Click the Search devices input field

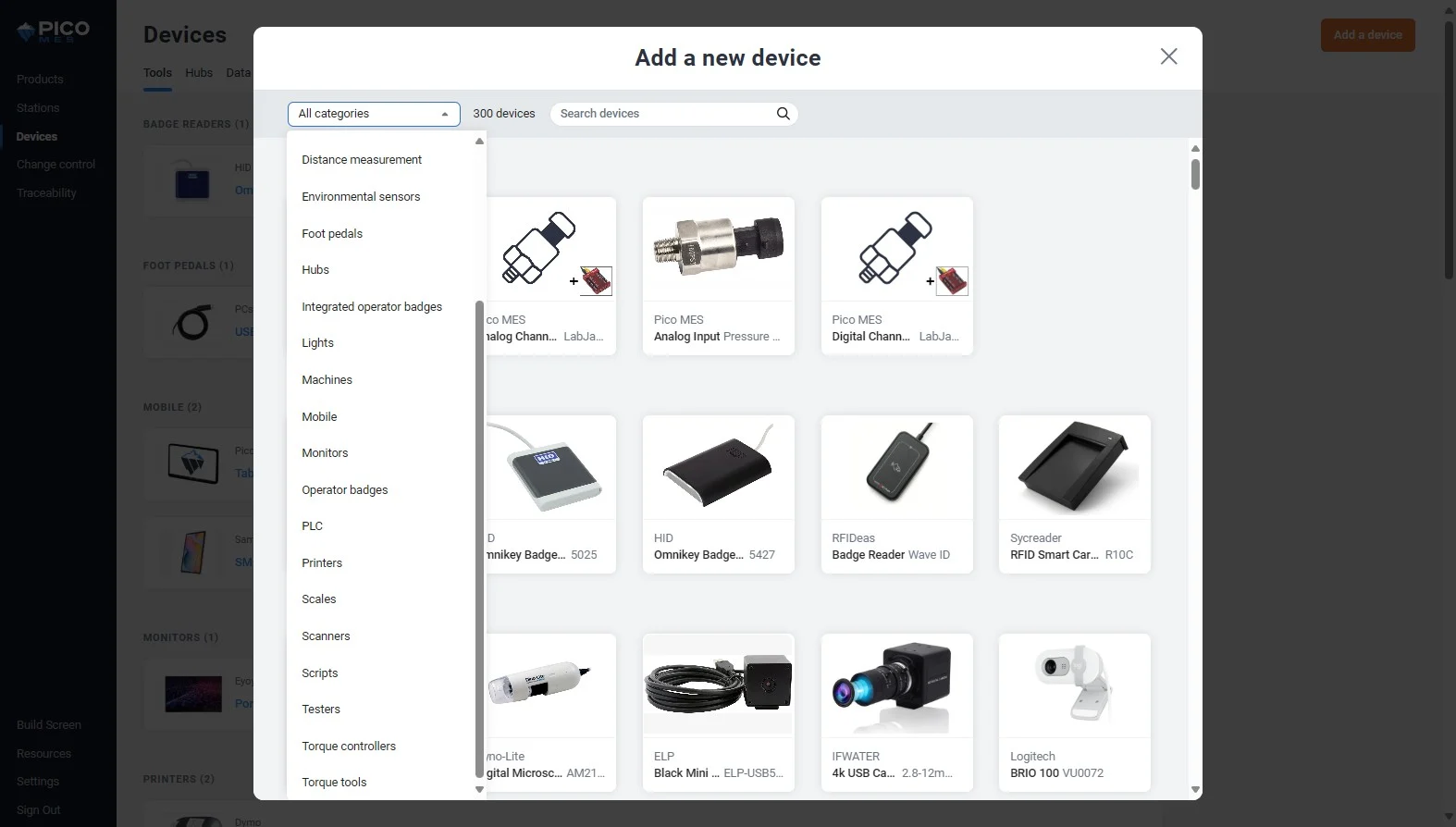click(x=674, y=114)
